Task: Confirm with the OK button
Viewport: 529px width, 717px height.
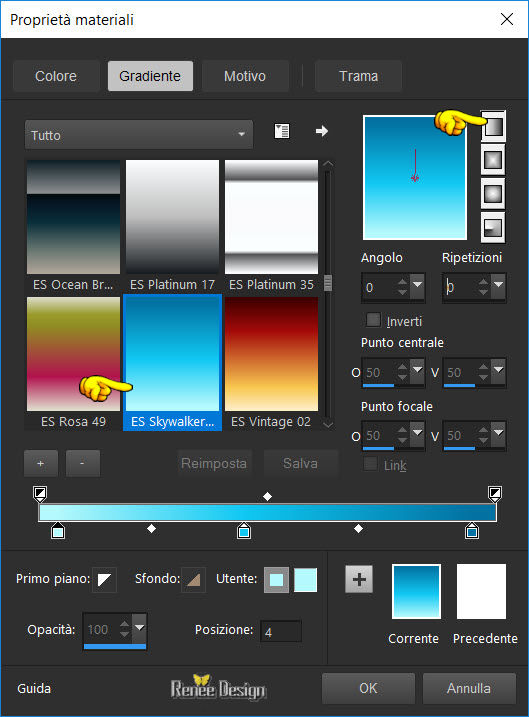Action: 368,688
